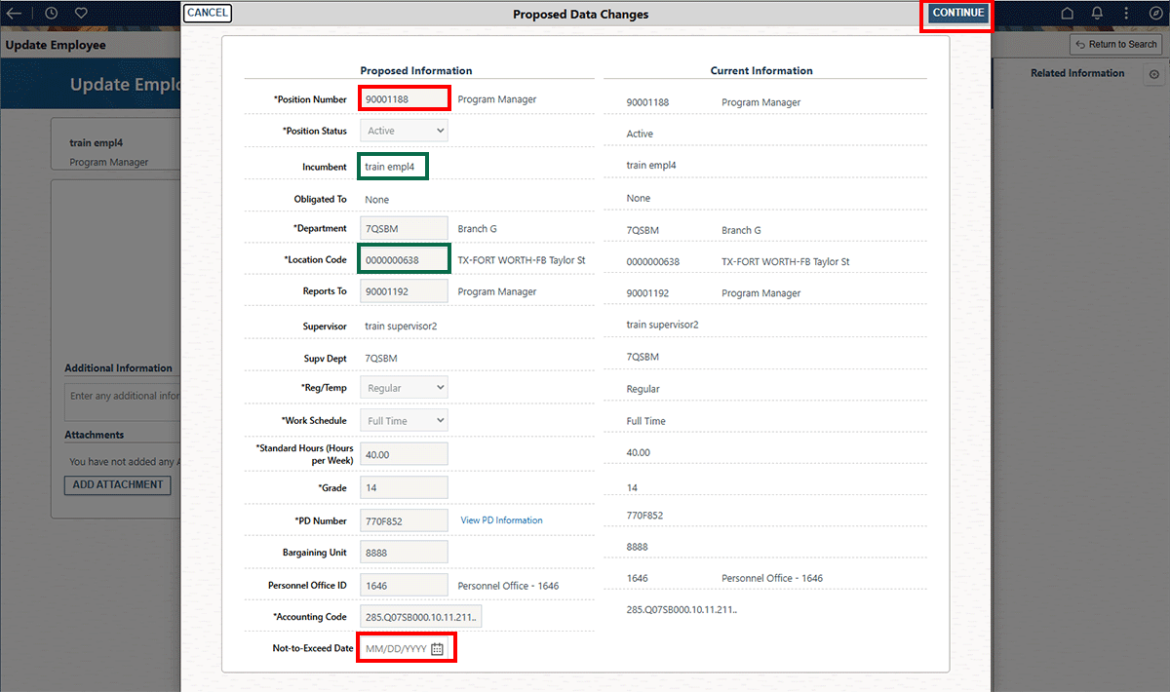View alerts via the notifications bell icon
Viewport: 1170px width, 692px height.
1097,13
